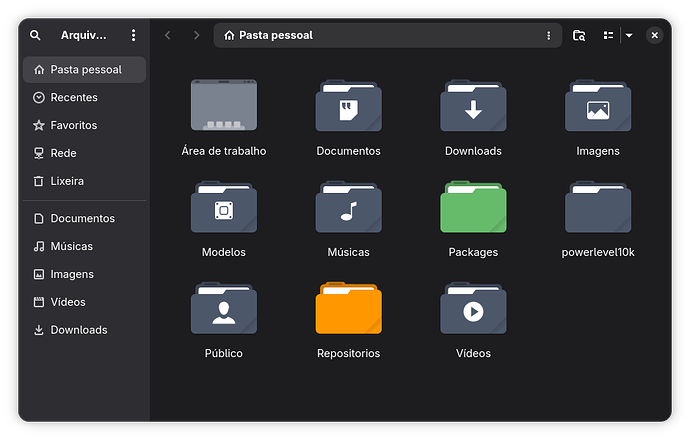Viewport: 690px width, 440px height.
Task: Select Recentes in the sidebar
Action: click(x=73, y=98)
